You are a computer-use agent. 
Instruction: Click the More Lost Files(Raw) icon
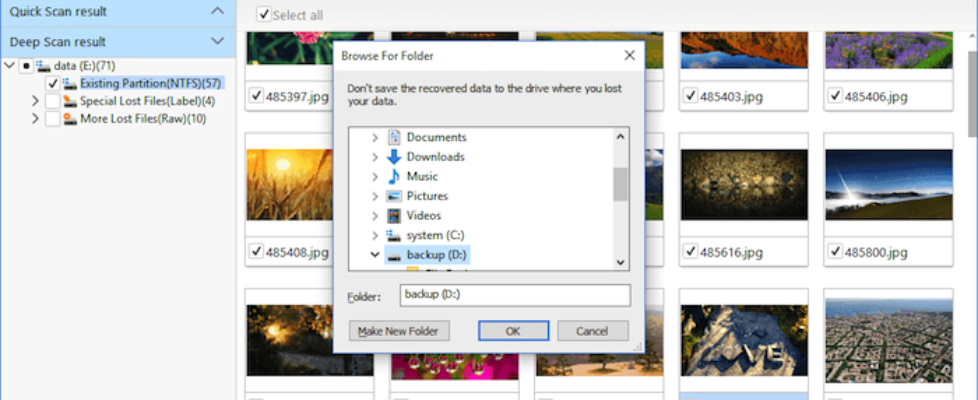[70, 119]
